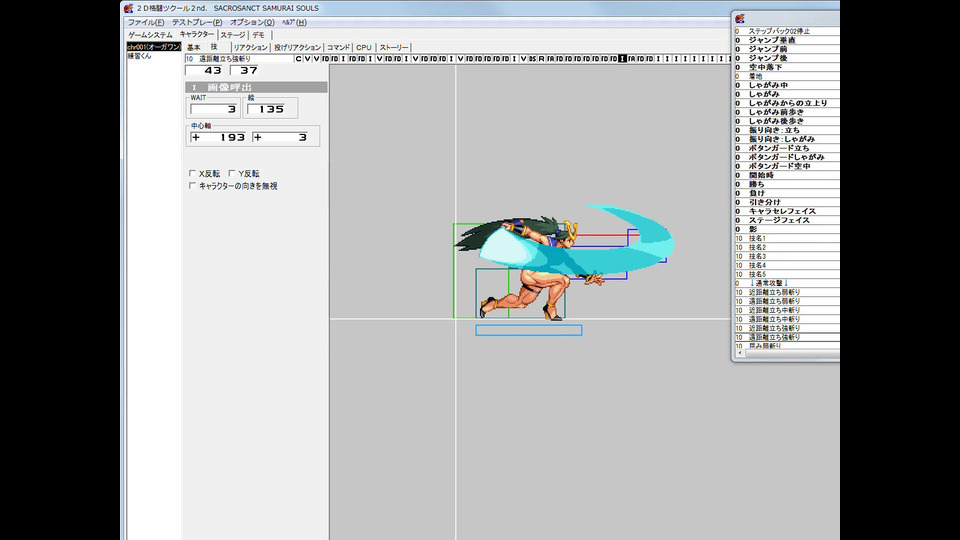The height and width of the screenshot is (540, 960).
Task: Select しゃがみからの立上り in skill list
Action: (787, 103)
